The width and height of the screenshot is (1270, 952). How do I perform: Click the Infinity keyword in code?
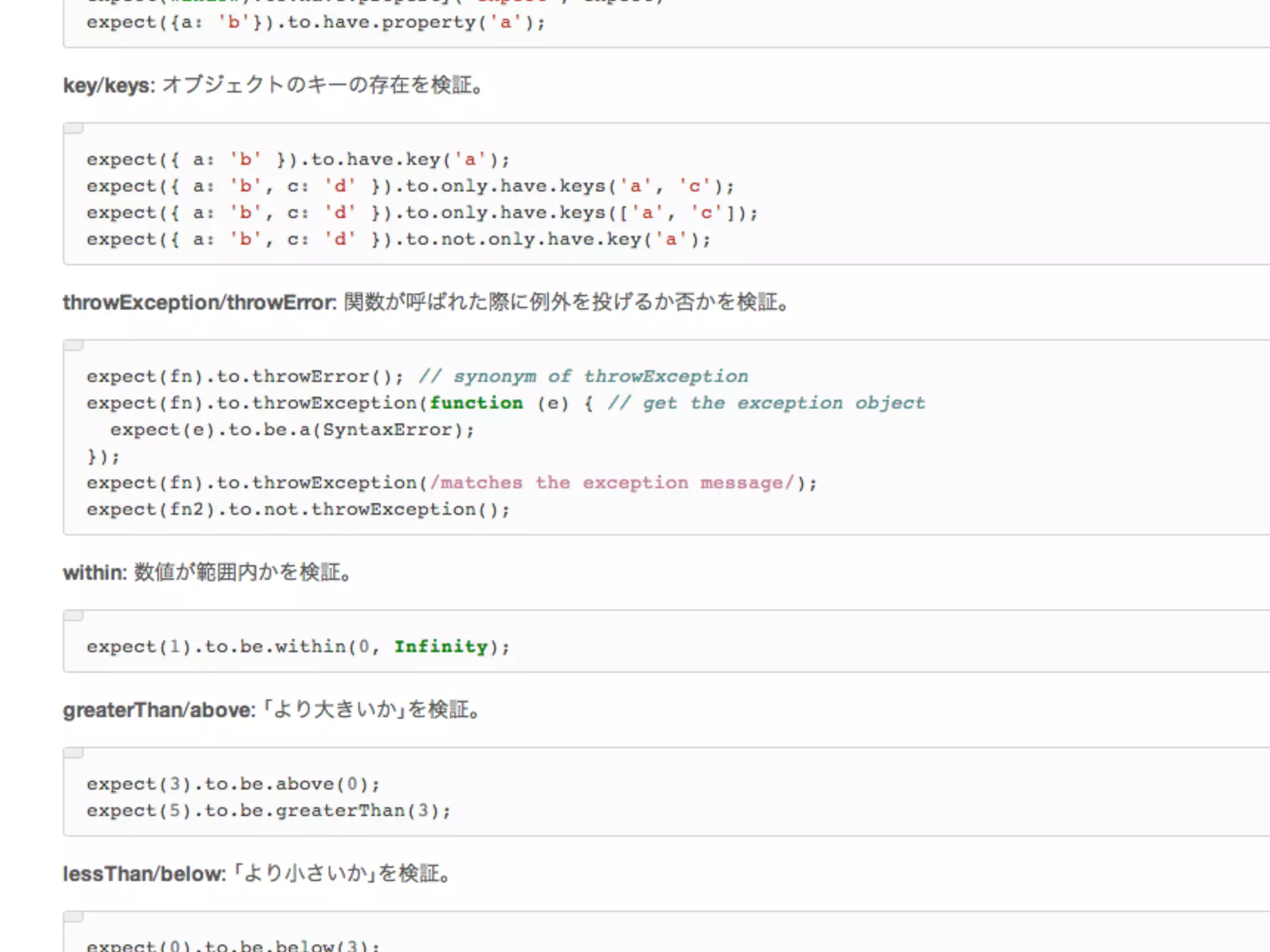tap(441, 647)
